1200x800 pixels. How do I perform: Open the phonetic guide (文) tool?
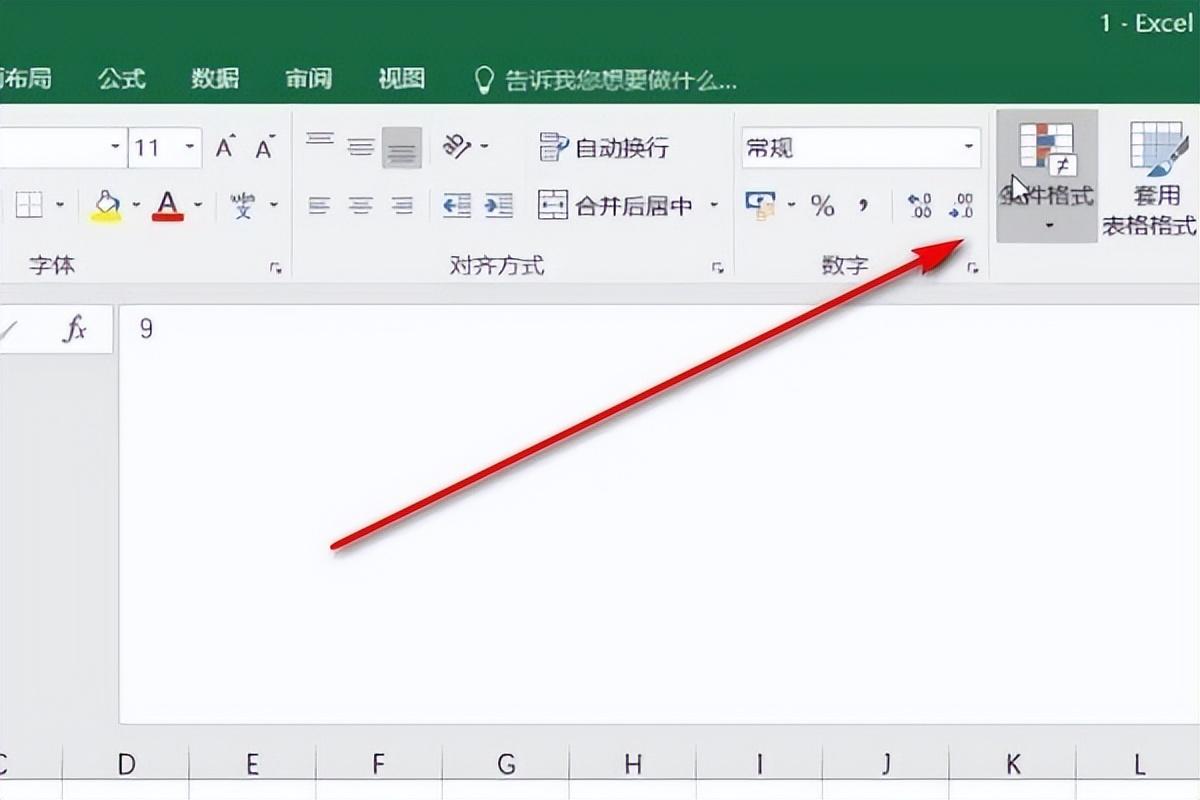point(243,205)
